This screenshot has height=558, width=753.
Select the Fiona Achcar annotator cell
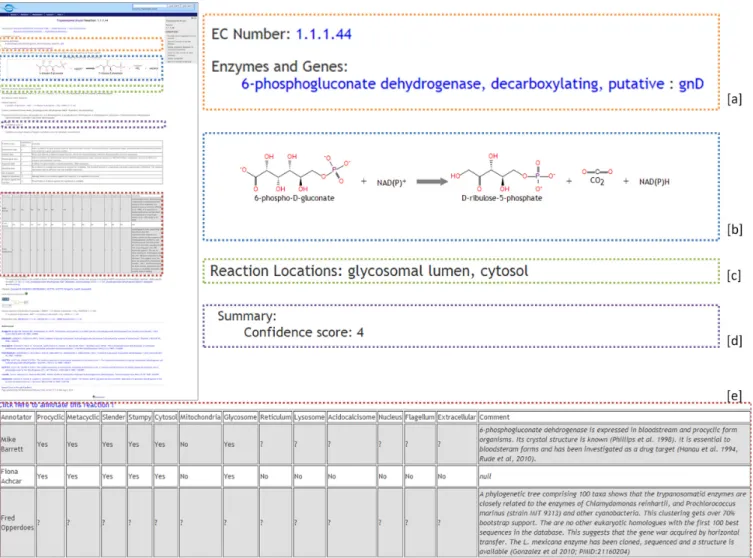coord(17,476)
